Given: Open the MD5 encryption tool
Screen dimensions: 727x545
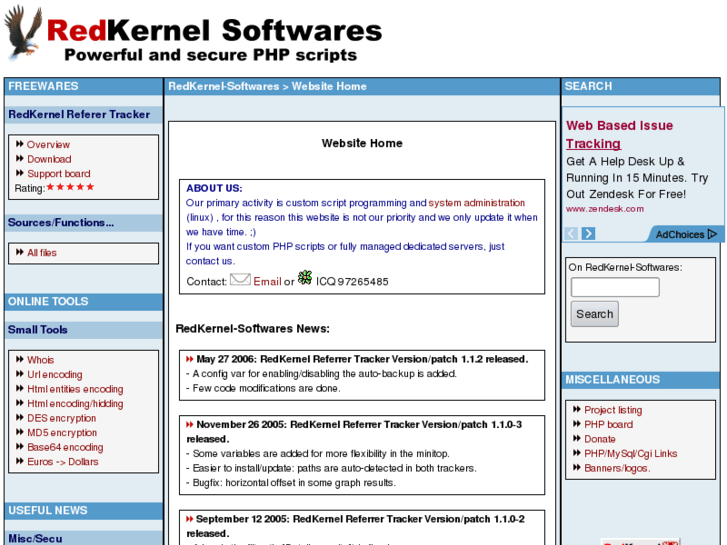Looking at the screenshot, I should [62, 433].
